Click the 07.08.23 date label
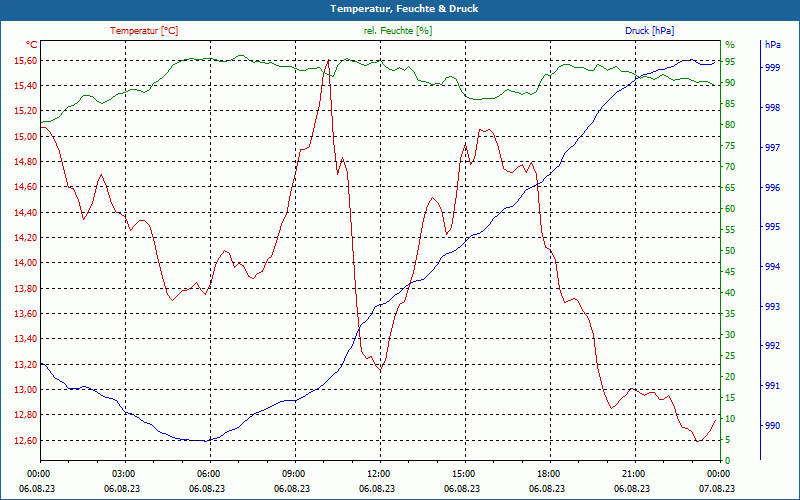Image resolution: width=800 pixels, height=500 pixels. point(717,488)
